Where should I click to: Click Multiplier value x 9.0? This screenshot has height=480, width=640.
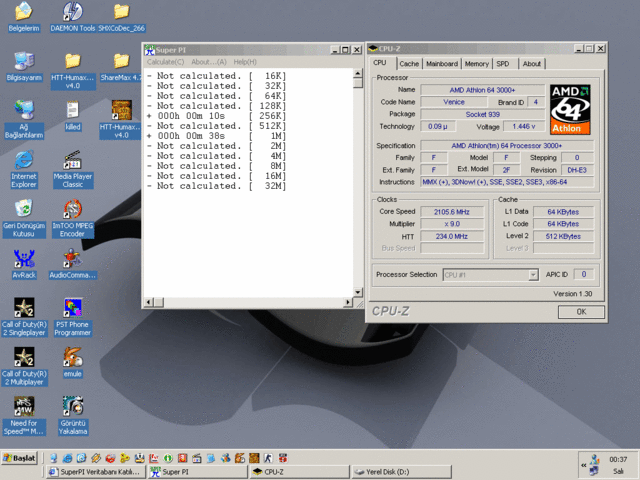click(452, 224)
